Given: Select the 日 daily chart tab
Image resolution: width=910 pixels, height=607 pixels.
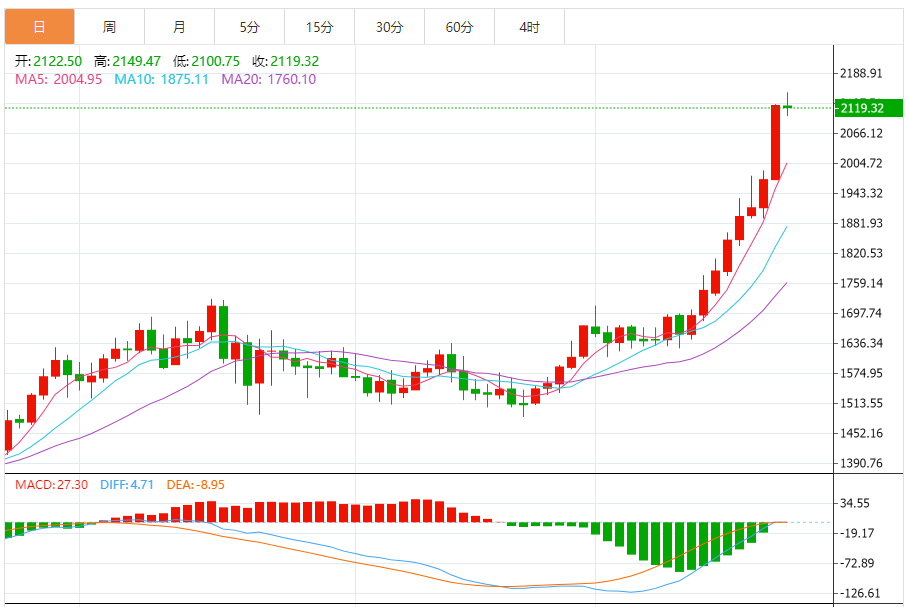Looking at the screenshot, I should pos(39,27).
